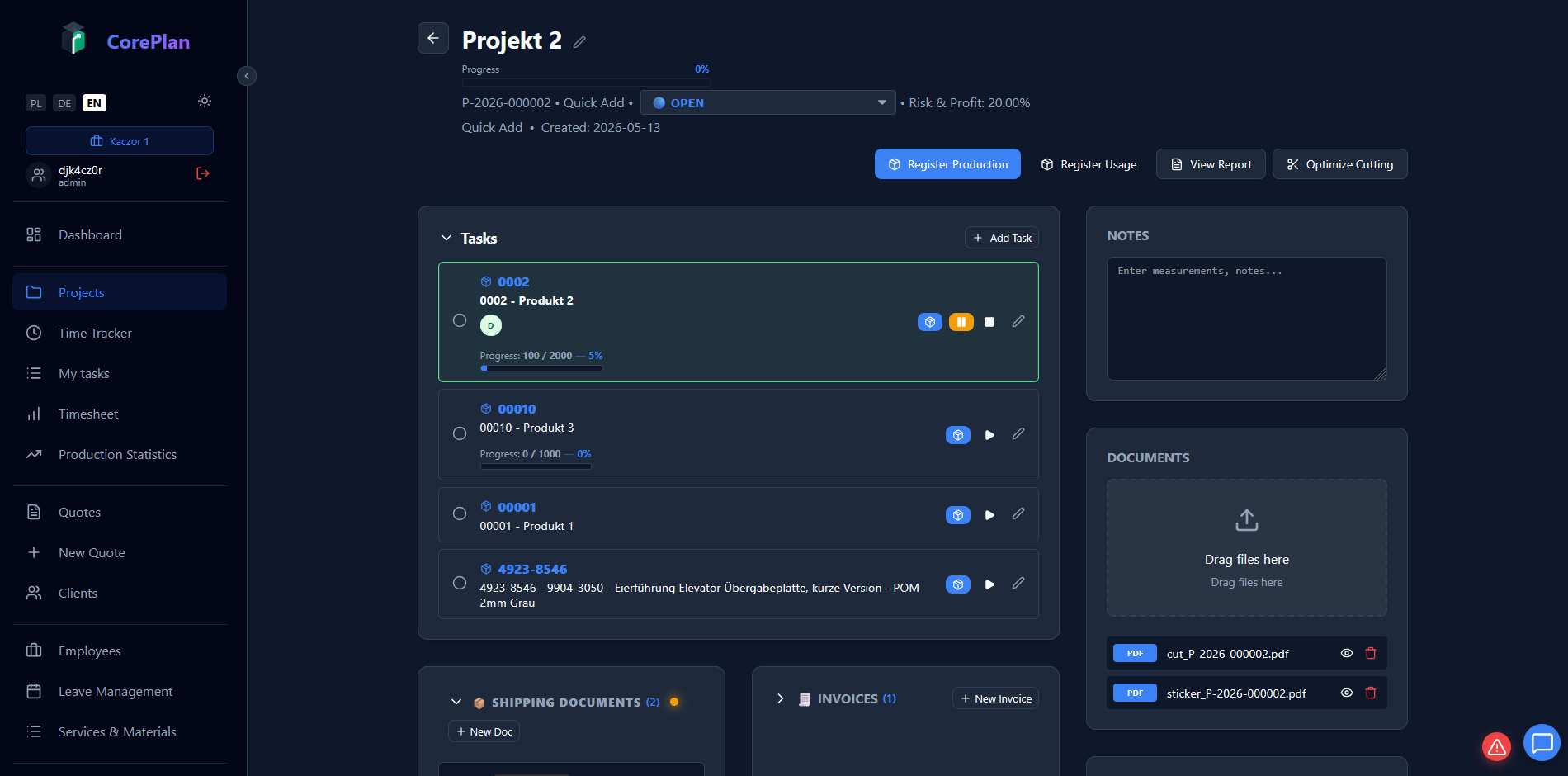Toggle light/dark theme sun icon
This screenshot has height=776, width=1568.
tap(205, 101)
